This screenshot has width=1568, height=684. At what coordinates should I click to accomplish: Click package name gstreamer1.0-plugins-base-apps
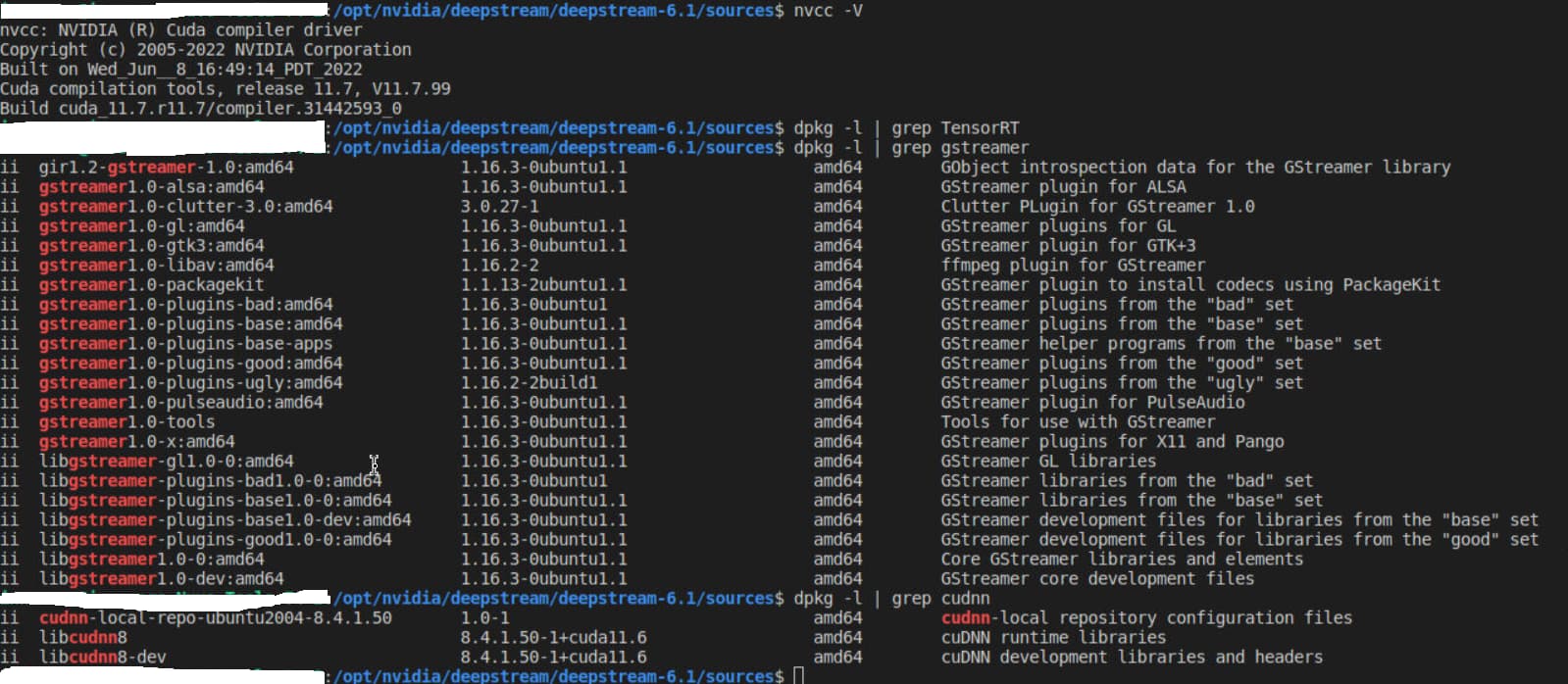[186, 344]
